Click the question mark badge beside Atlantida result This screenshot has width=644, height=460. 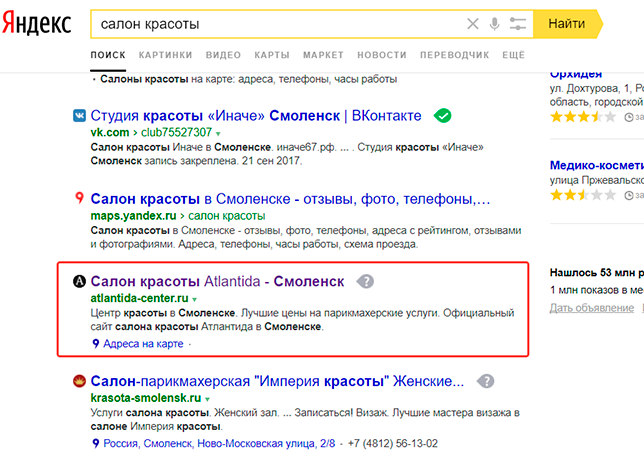coord(365,281)
